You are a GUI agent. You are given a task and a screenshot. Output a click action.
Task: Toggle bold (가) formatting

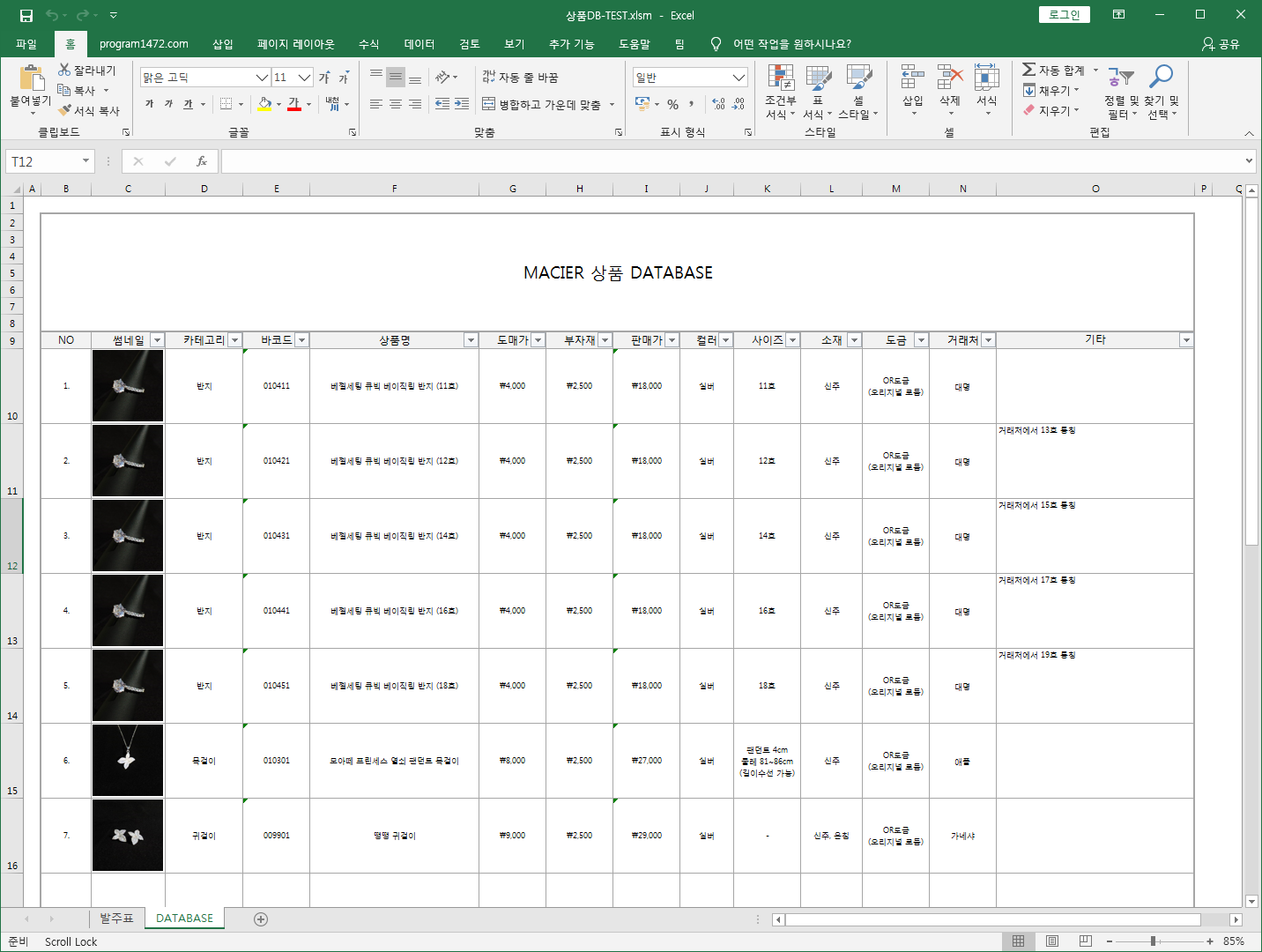(149, 104)
